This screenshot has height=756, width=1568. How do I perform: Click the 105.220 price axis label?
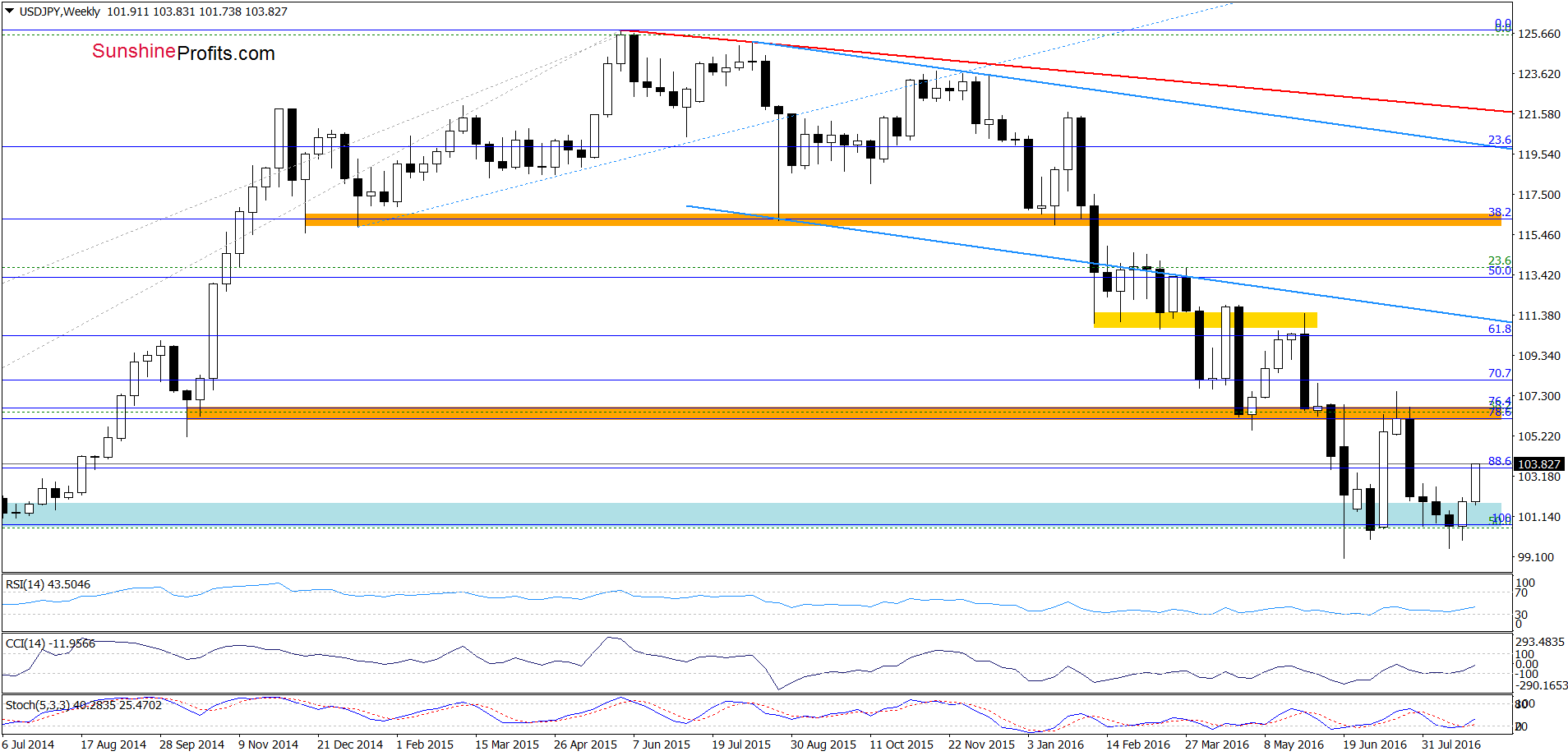point(1538,436)
